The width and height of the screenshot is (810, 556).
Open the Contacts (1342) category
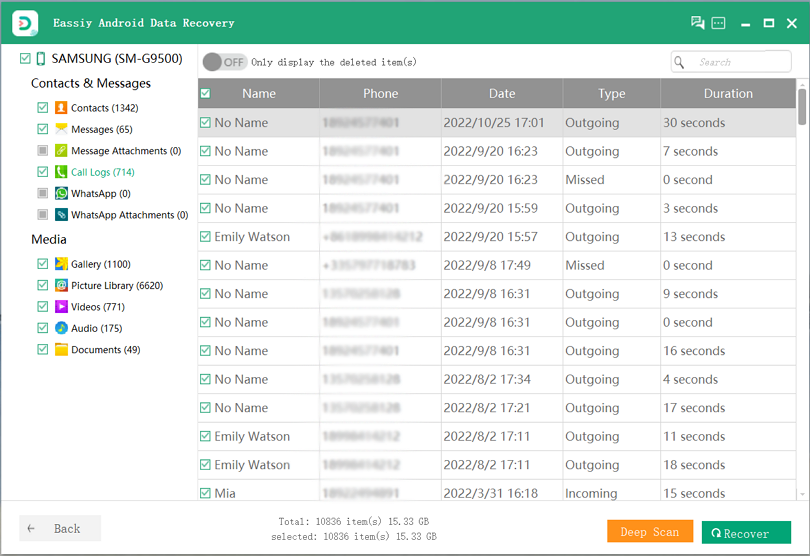click(105, 108)
